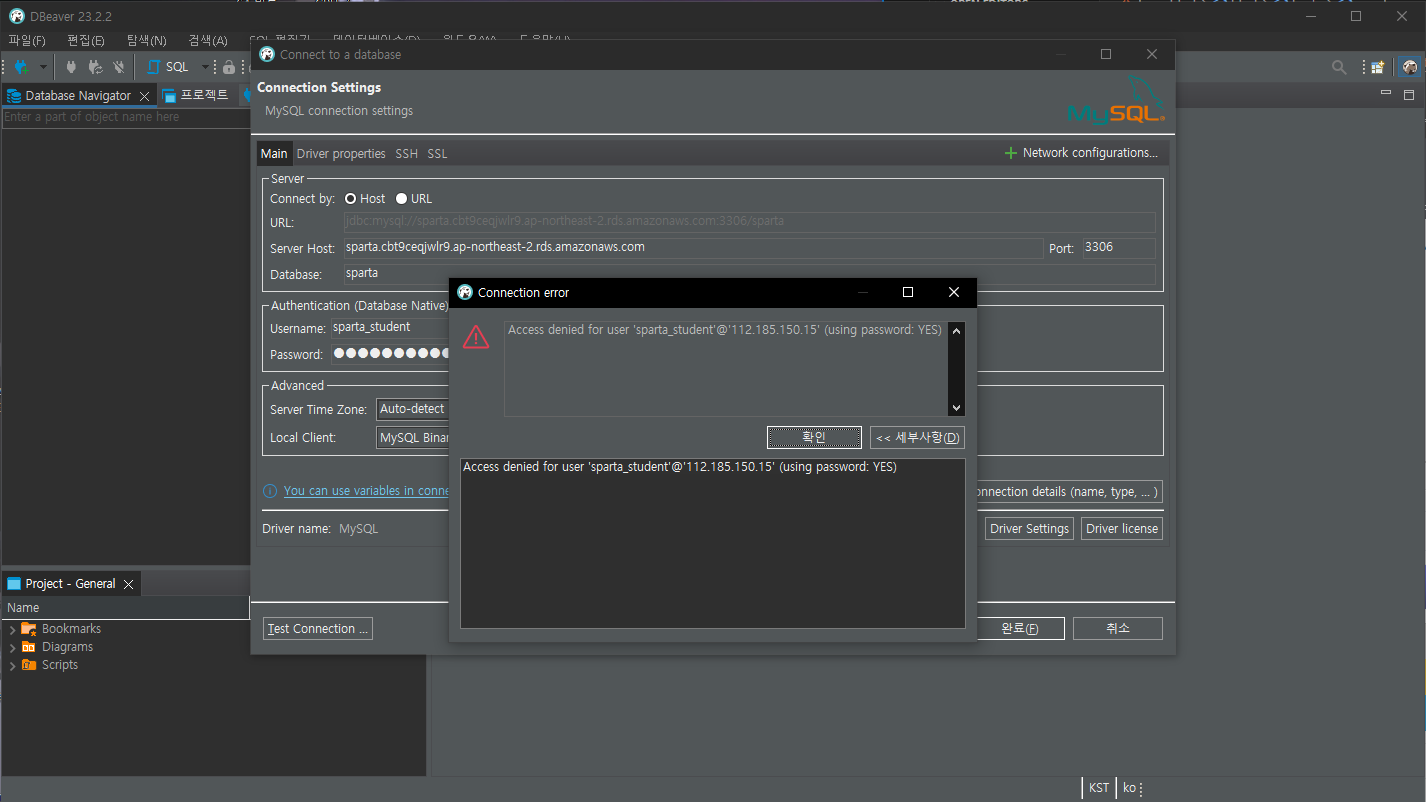1426x802 pixels.
Task: Open the SSH tab
Action: click(406, 153)
